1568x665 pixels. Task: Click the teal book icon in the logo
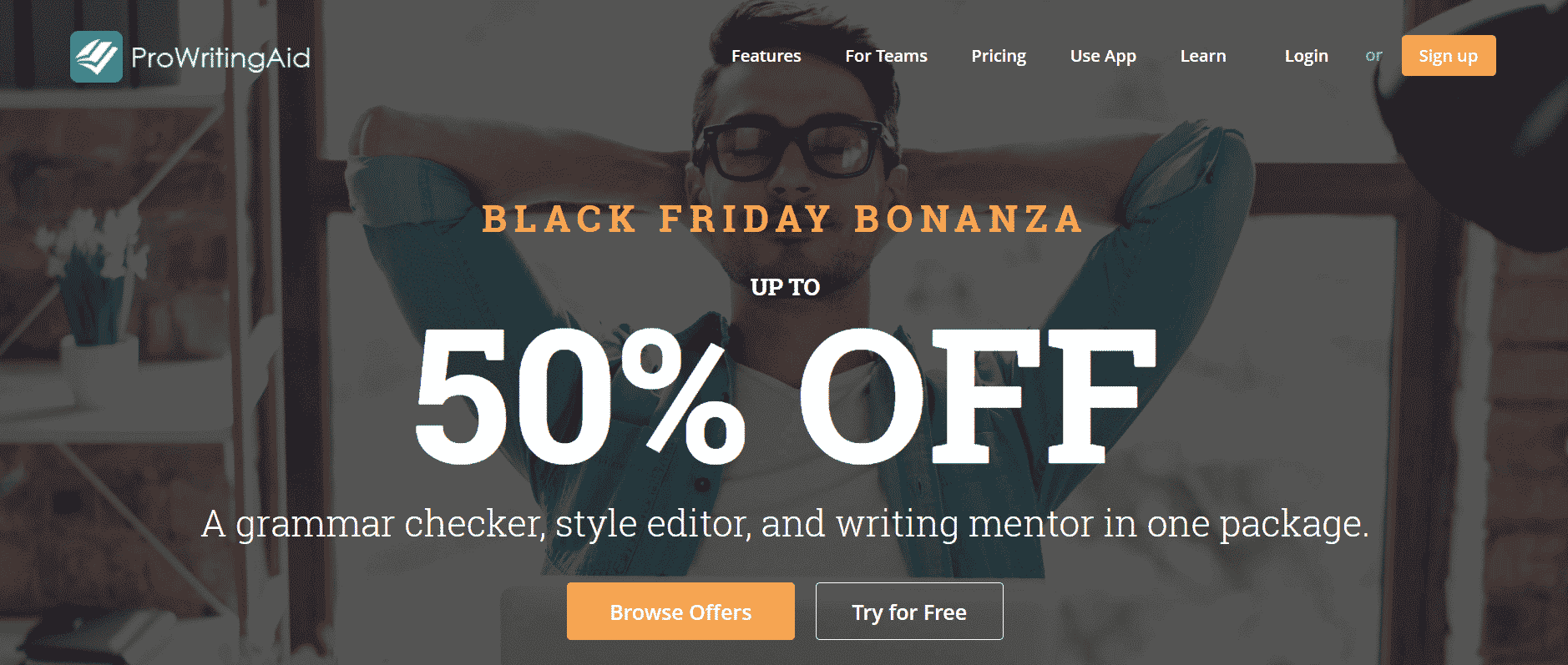click(x=98, y=57)
